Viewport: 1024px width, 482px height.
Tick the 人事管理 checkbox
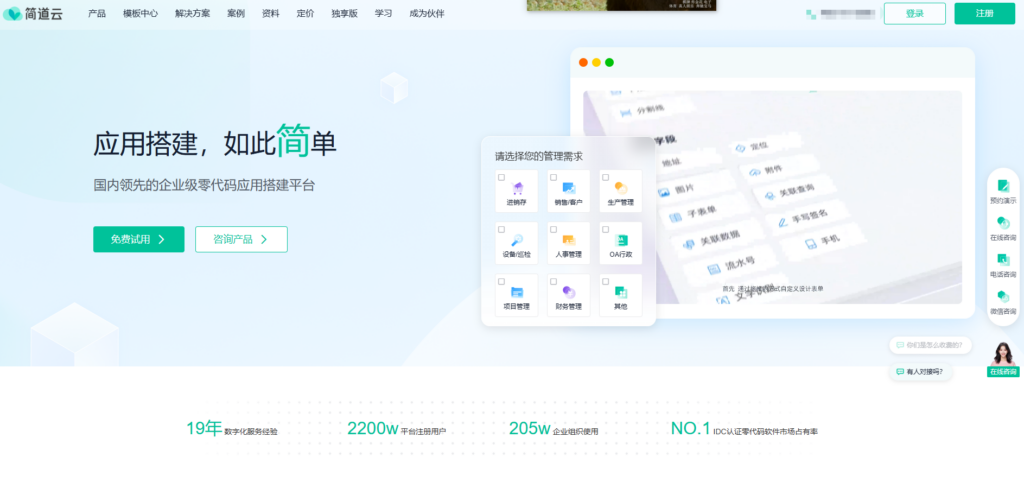[553, 229]
